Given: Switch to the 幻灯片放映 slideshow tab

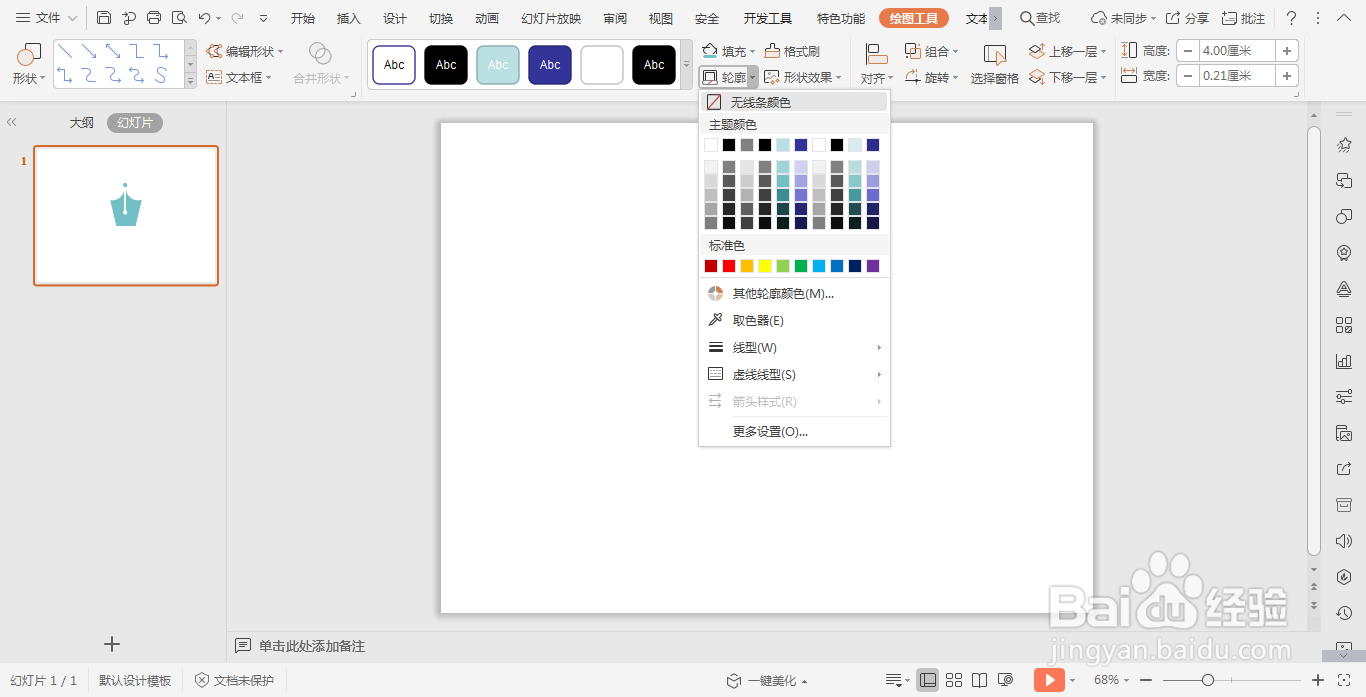Looking at the screenshot, I should [551, 18].
